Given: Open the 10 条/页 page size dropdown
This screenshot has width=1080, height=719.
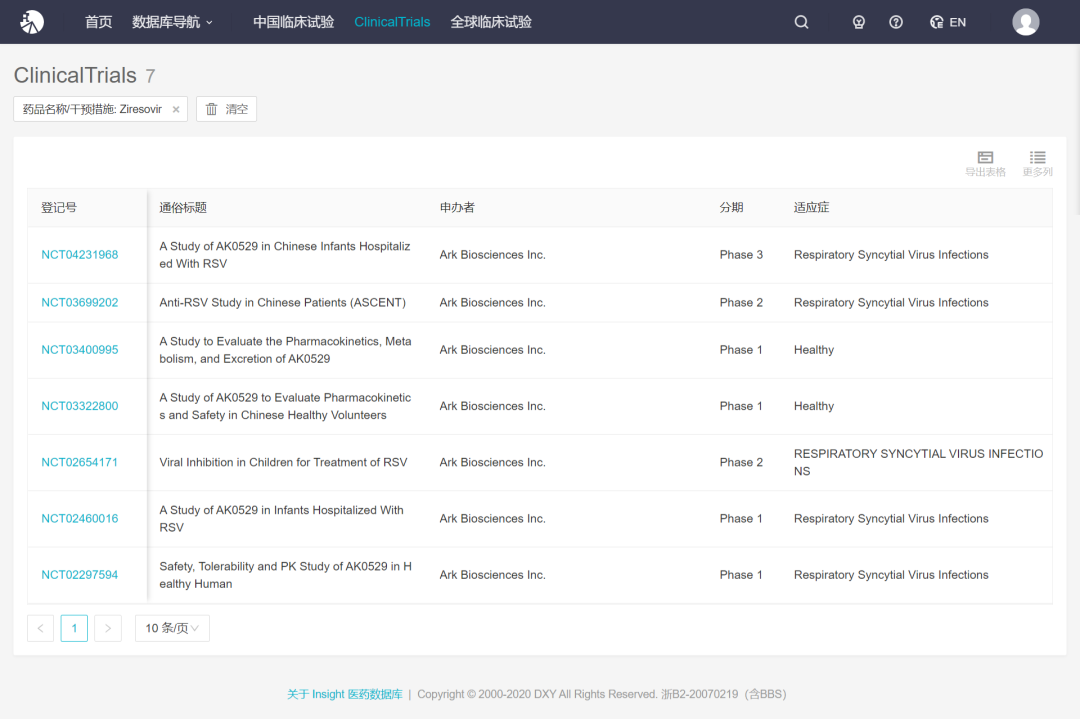Looking at the screenshot, I should coord(172,628).
